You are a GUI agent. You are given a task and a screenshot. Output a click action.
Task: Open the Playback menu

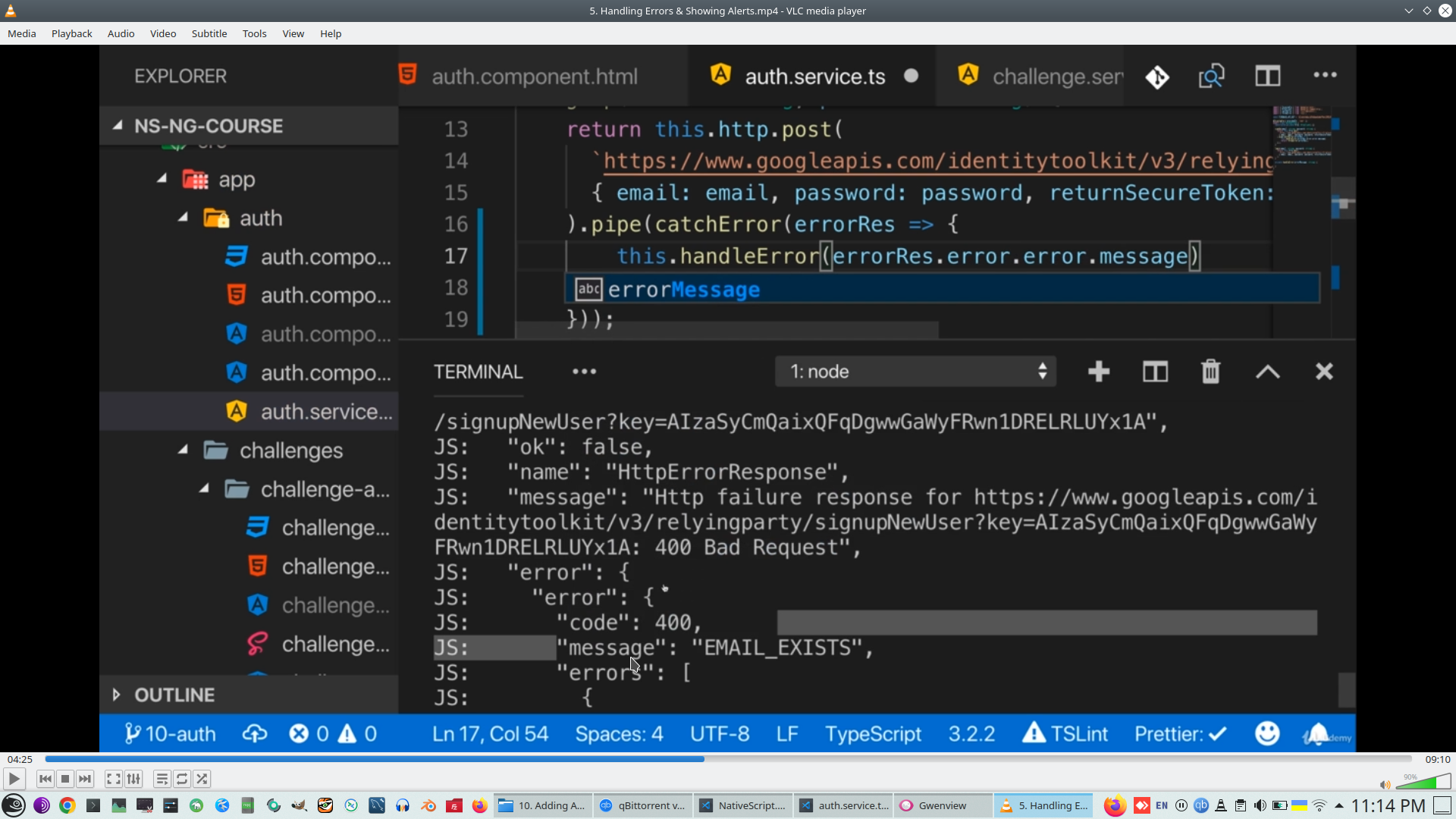[71, 33]
